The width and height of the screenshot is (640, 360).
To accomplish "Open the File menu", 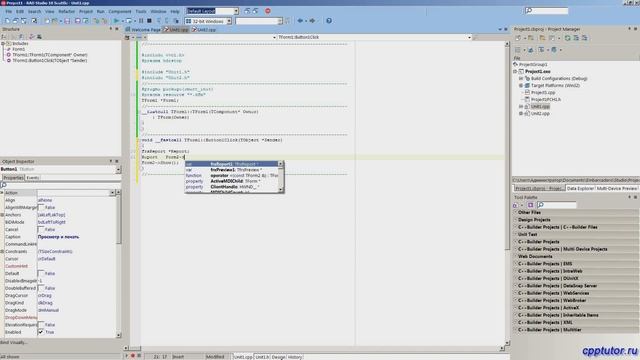I will (x=9, y=11).
